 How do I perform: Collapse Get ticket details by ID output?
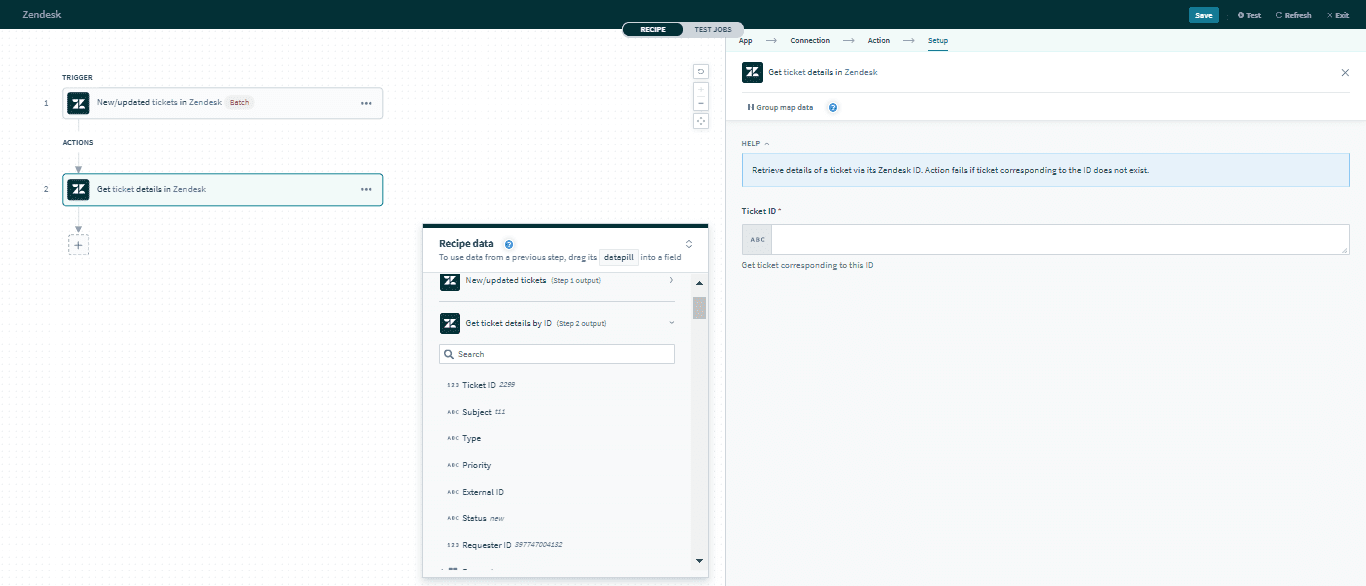671,323
